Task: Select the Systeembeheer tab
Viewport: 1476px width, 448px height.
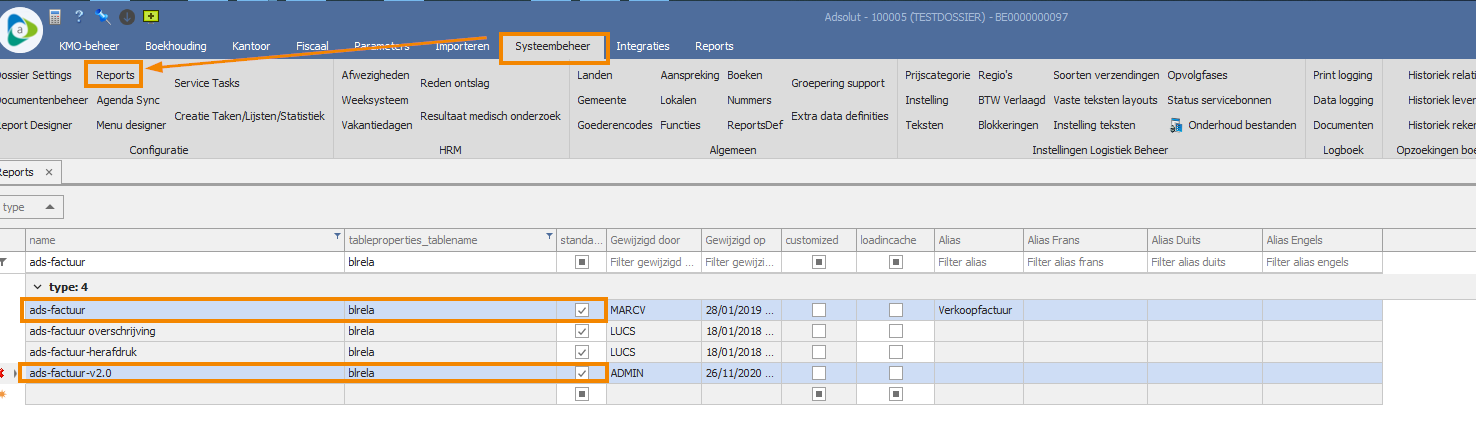Action: coord(553,46)
